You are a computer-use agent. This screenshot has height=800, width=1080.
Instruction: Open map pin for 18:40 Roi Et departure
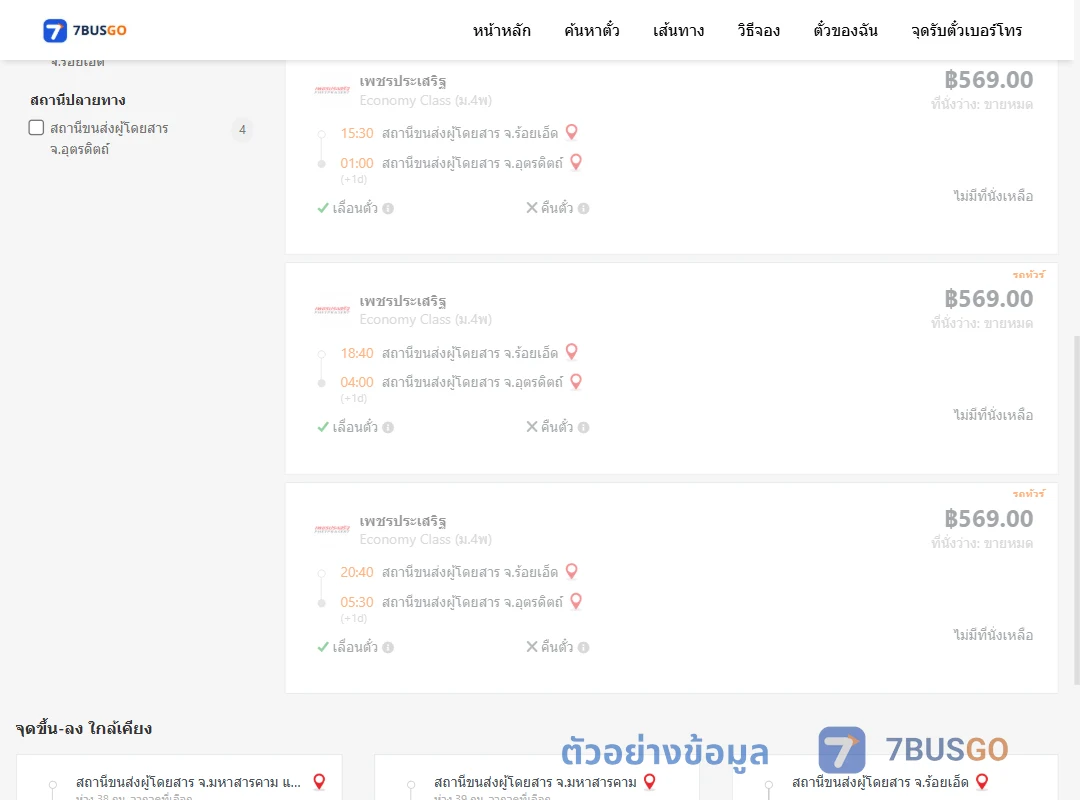coord(572,351)
